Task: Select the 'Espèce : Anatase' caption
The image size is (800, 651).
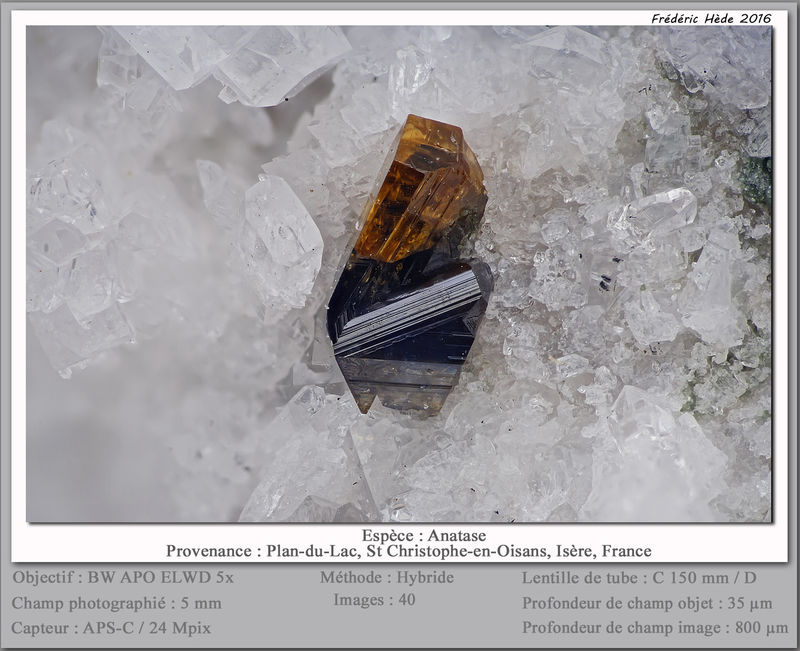Action: click(x=424, y=535)
